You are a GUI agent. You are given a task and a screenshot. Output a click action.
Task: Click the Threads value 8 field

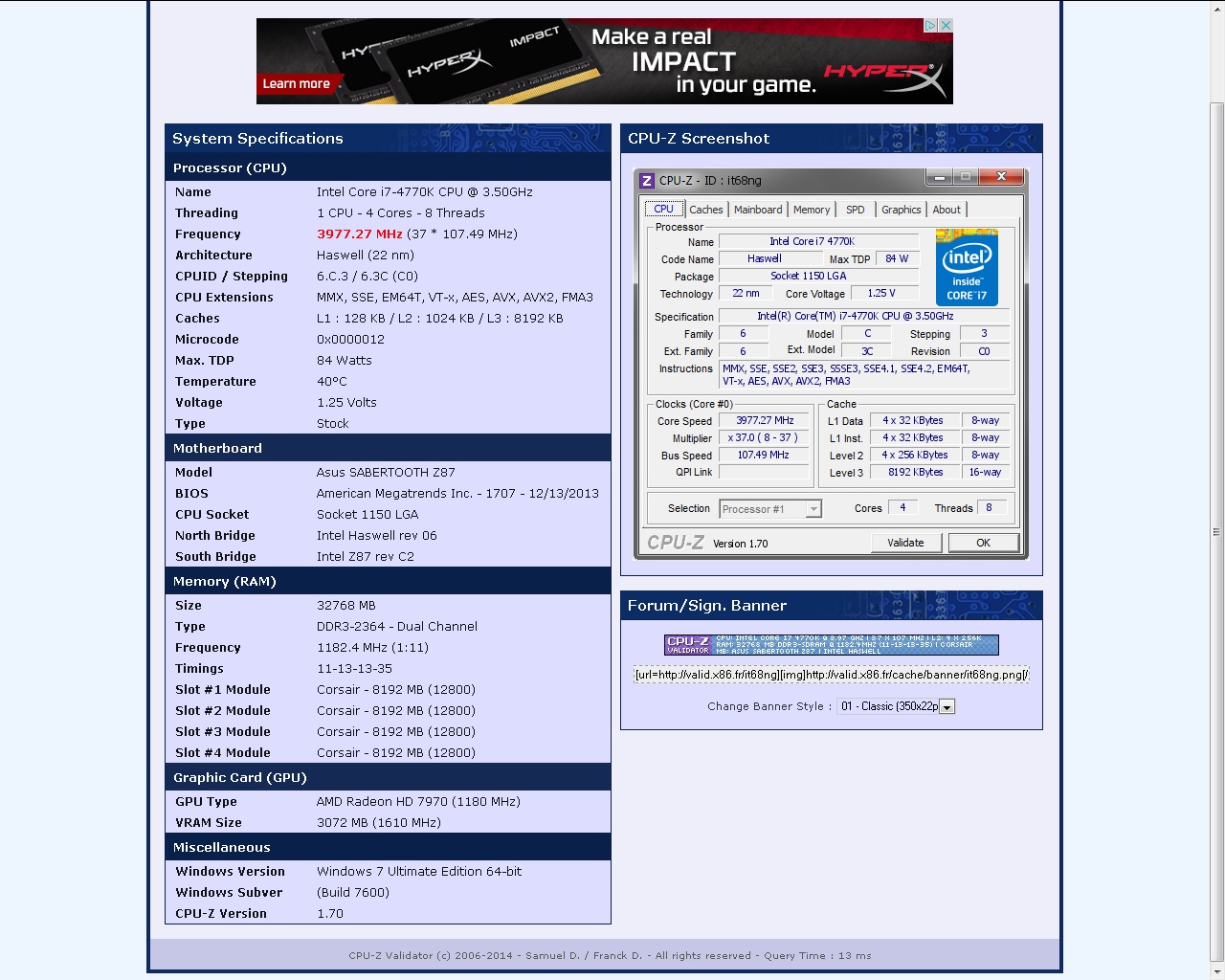[x=990, y=508]
